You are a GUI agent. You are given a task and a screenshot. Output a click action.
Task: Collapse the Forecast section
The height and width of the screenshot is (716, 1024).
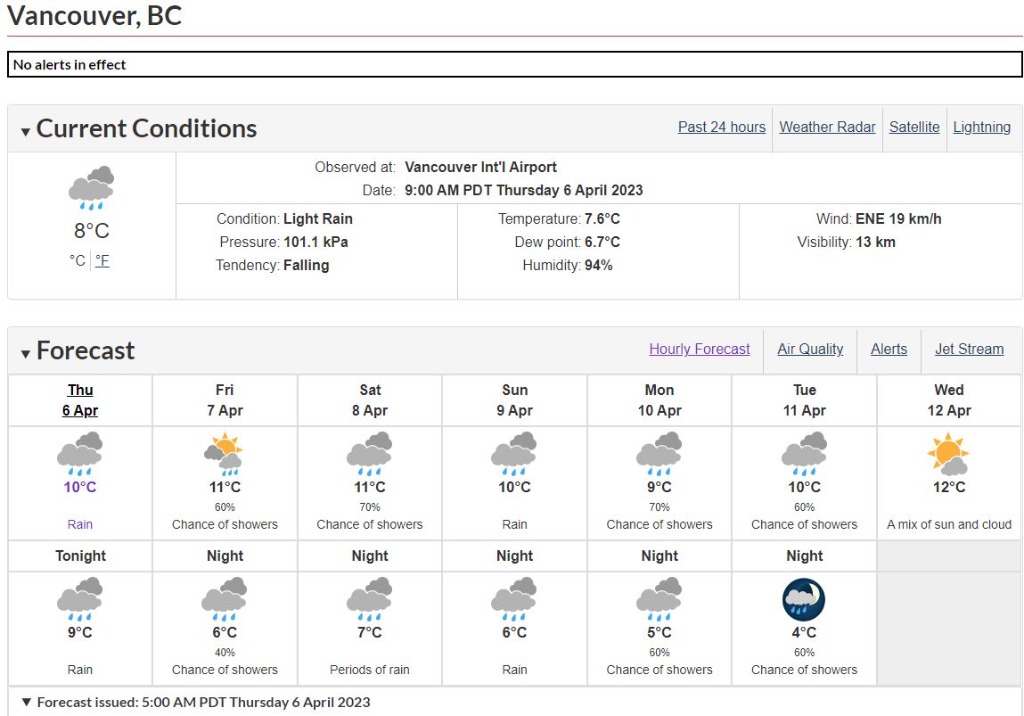(26, 353)
